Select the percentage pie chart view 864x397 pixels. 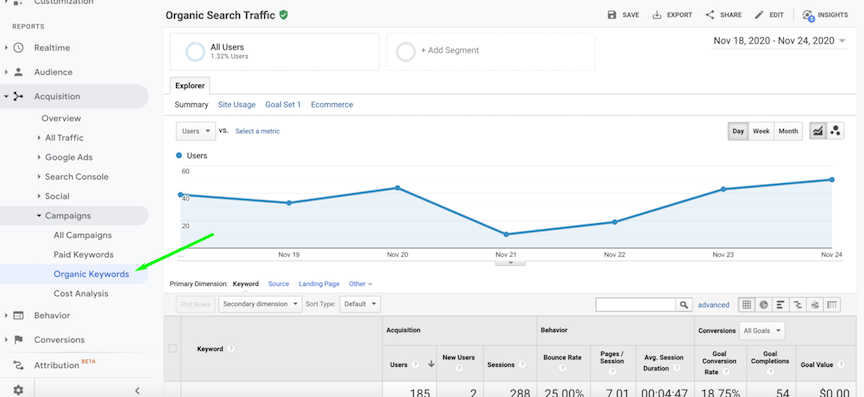[764, 304]
